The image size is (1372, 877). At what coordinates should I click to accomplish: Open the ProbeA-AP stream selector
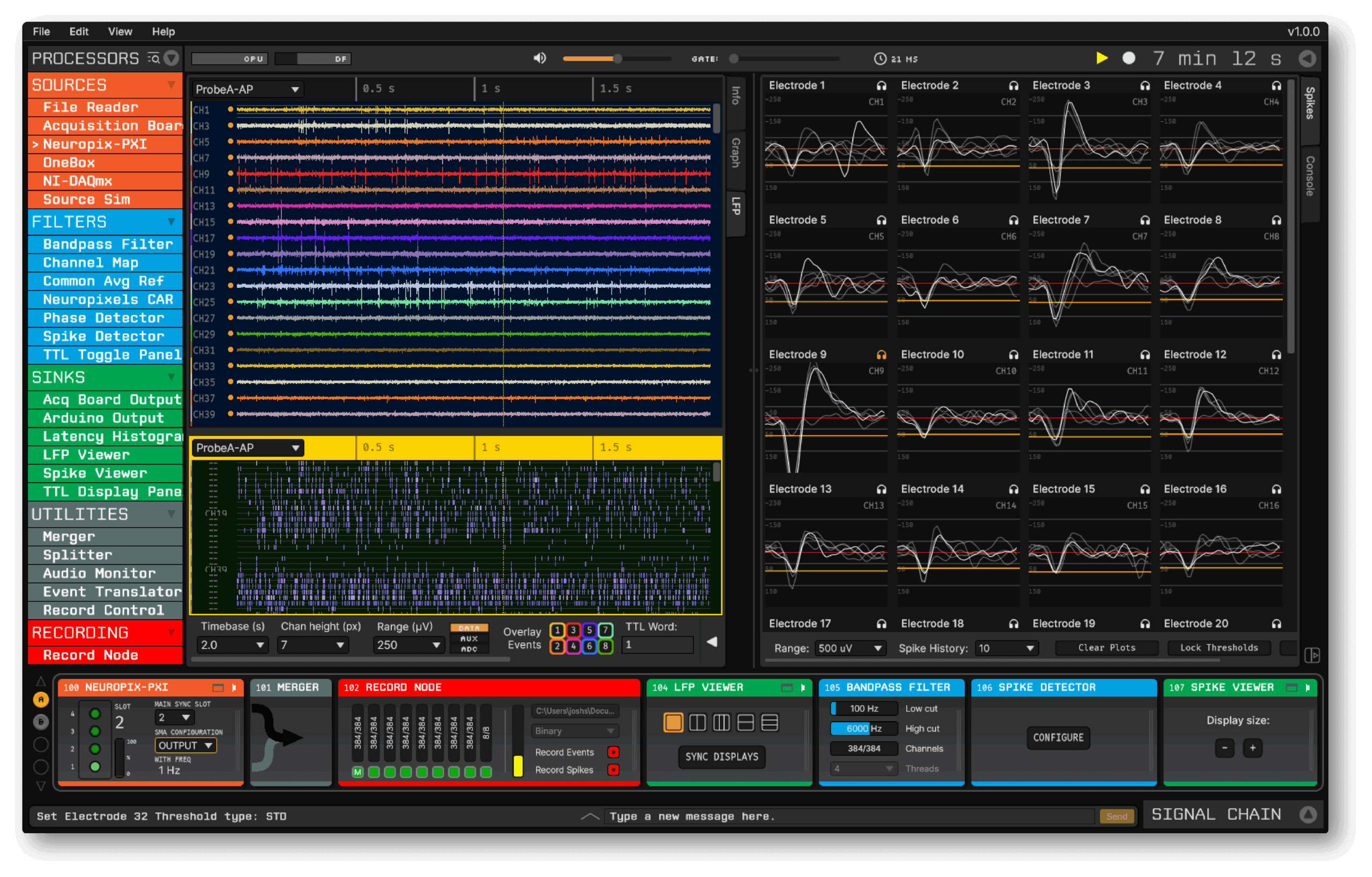(247, 89)
